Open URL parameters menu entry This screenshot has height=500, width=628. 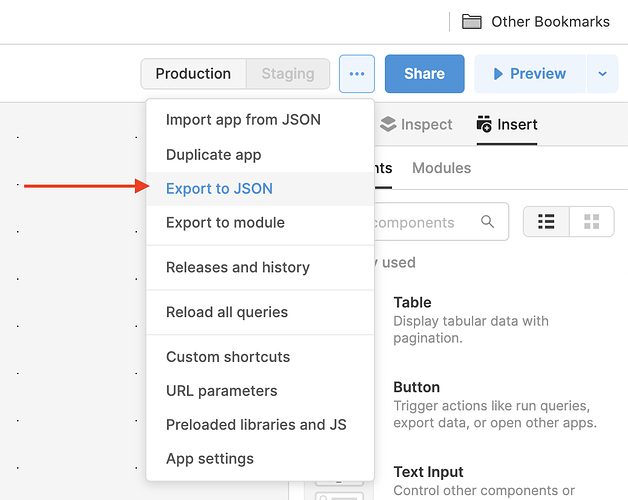point(222,391)
